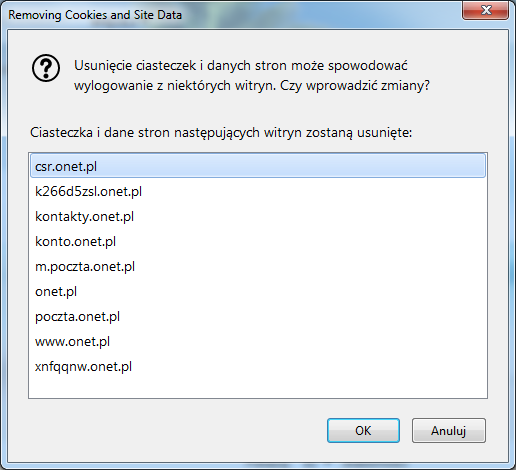Choose xnfqqnw.onet.pl at the list bottom
The height and width of the screenshot is (470, 516).
tap(258, 366)
